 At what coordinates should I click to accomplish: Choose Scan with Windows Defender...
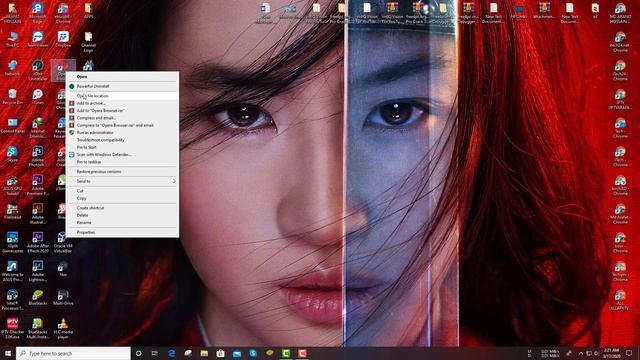pos(122,155)
